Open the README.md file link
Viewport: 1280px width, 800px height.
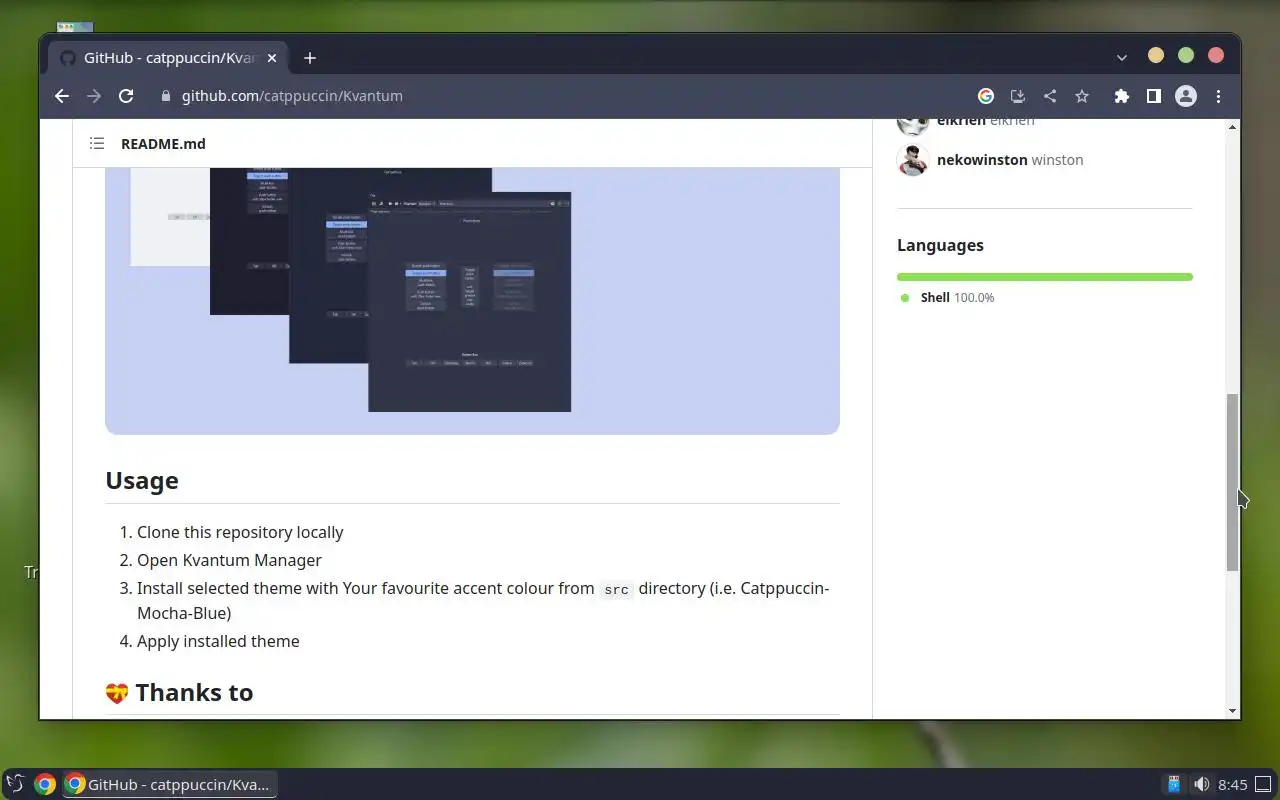point(163,143)
